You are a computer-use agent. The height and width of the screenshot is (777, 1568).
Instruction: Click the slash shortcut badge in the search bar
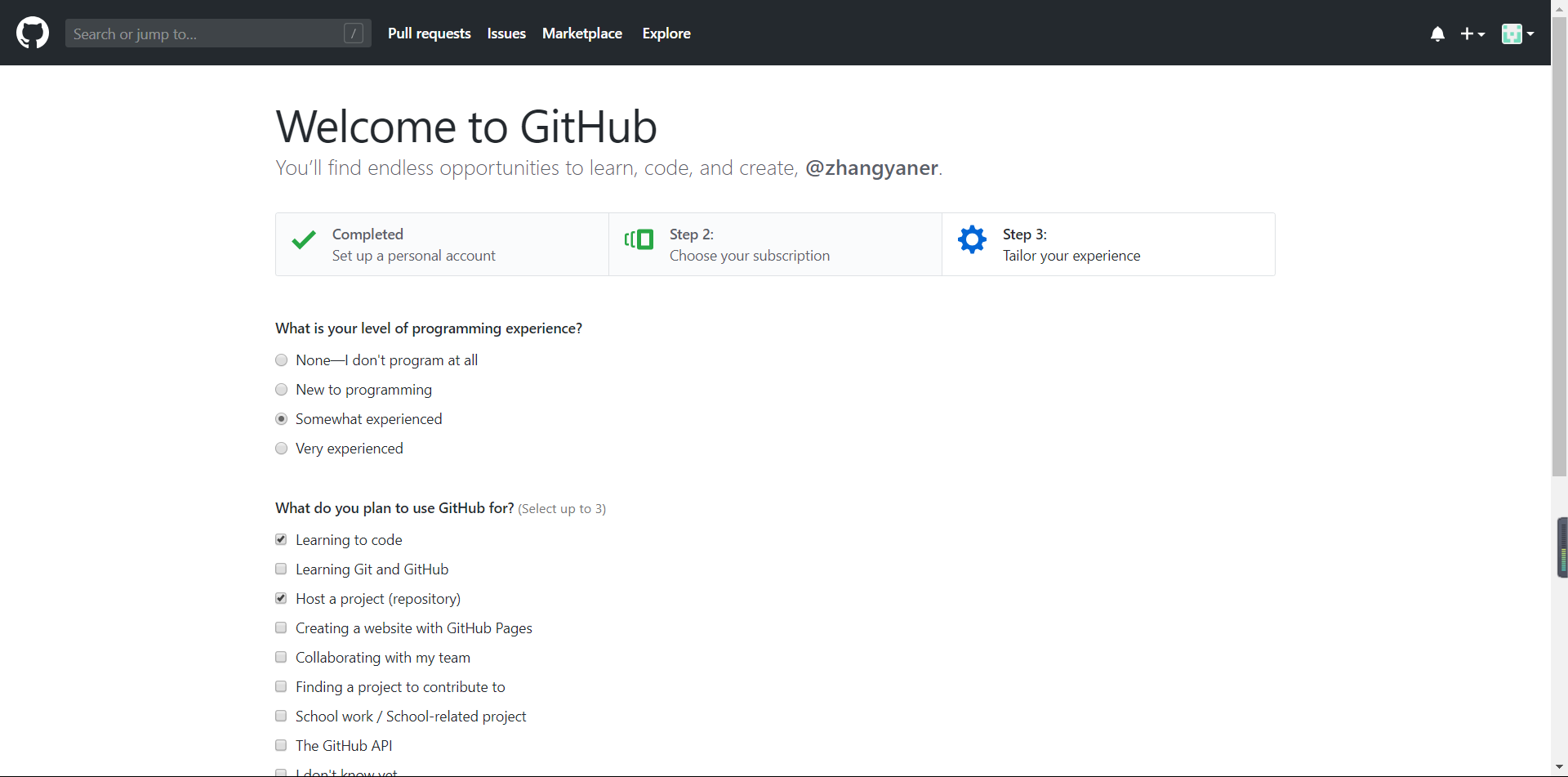pyautogui.click(x=354, y=33)
